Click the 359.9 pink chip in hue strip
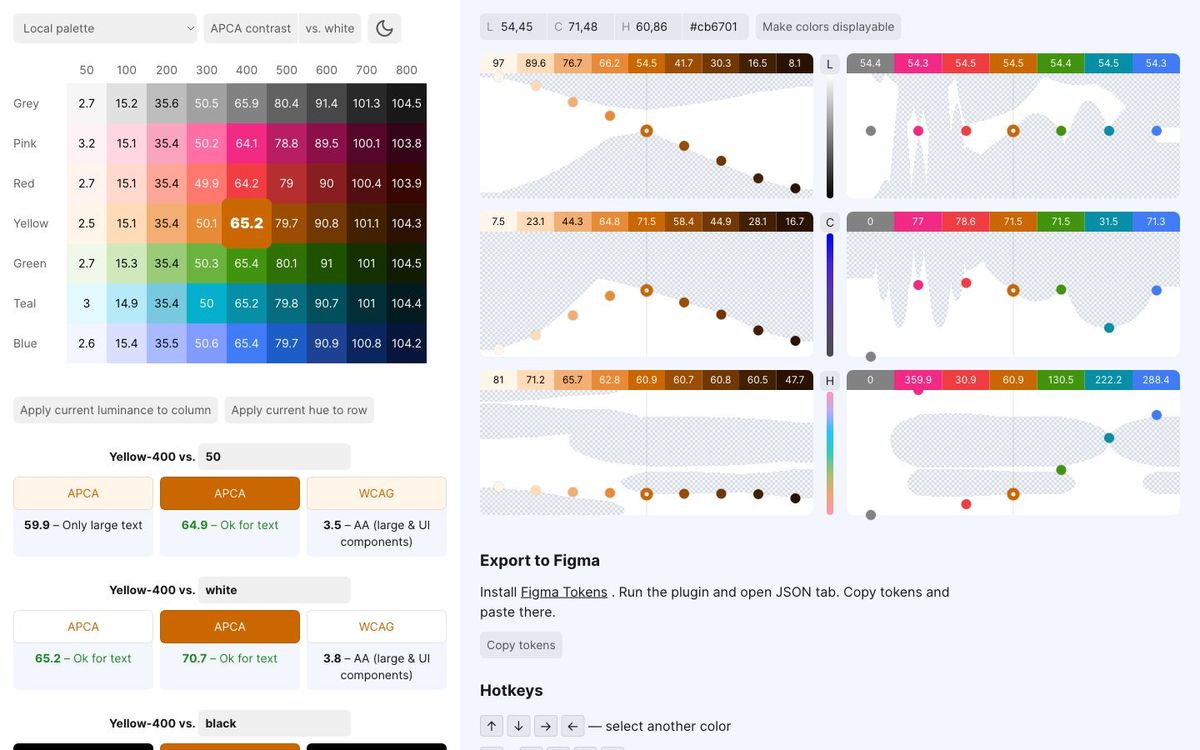 click(x=918, y=380)
